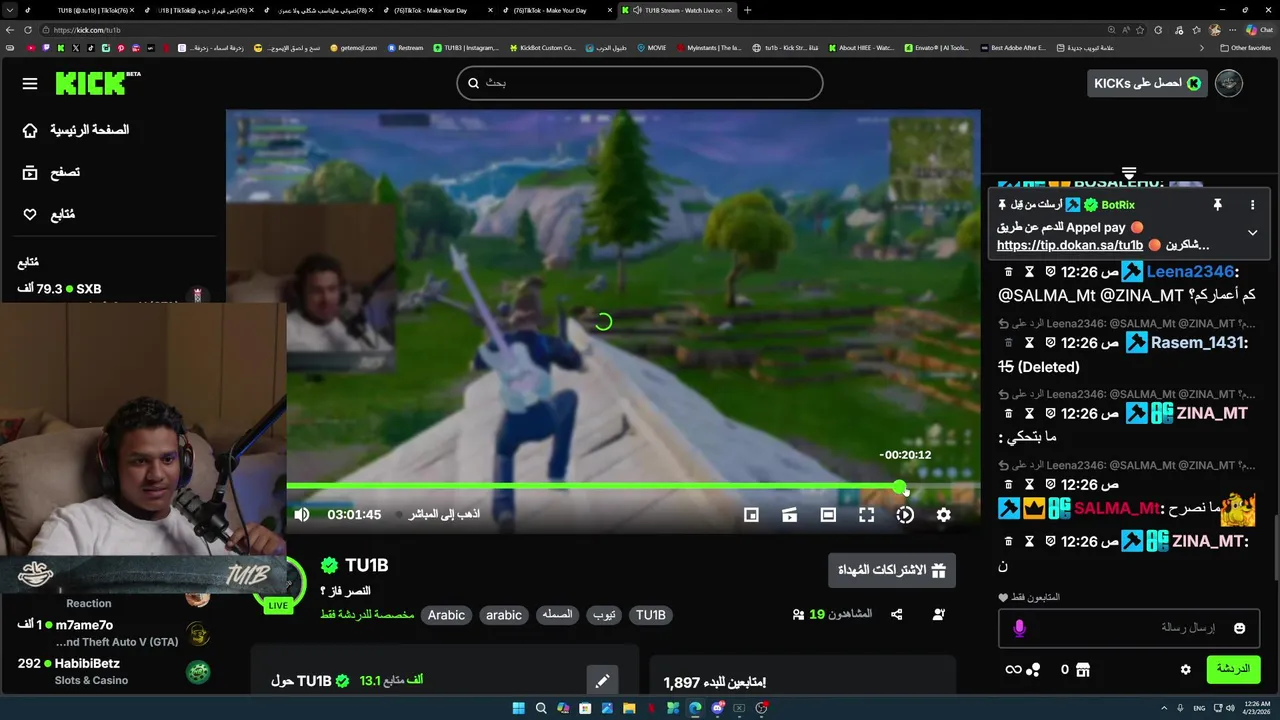Open HabibiBetz channel in sidebar

[x=110, y=671]
